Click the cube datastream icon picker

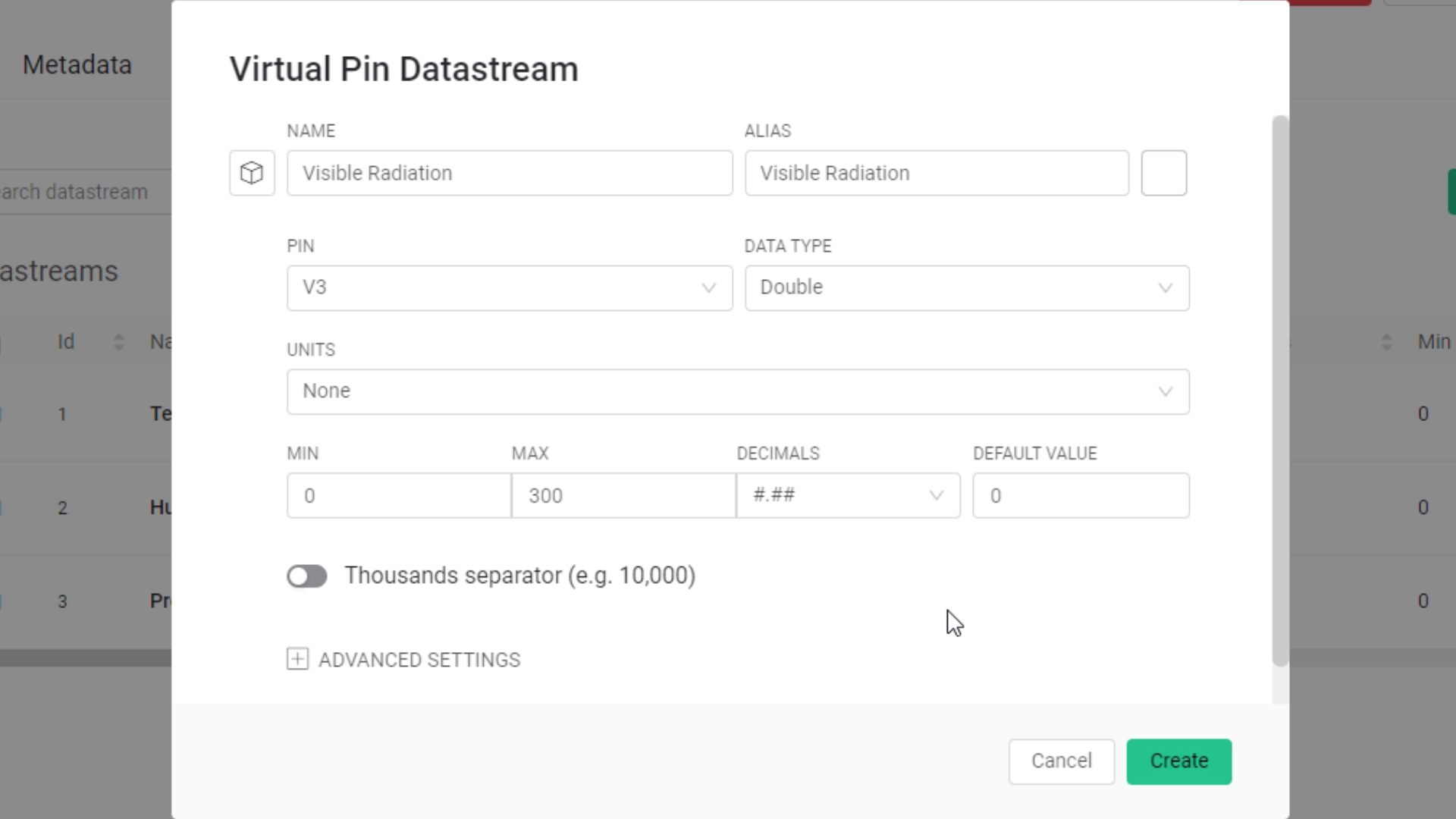(x=252, y=173)
